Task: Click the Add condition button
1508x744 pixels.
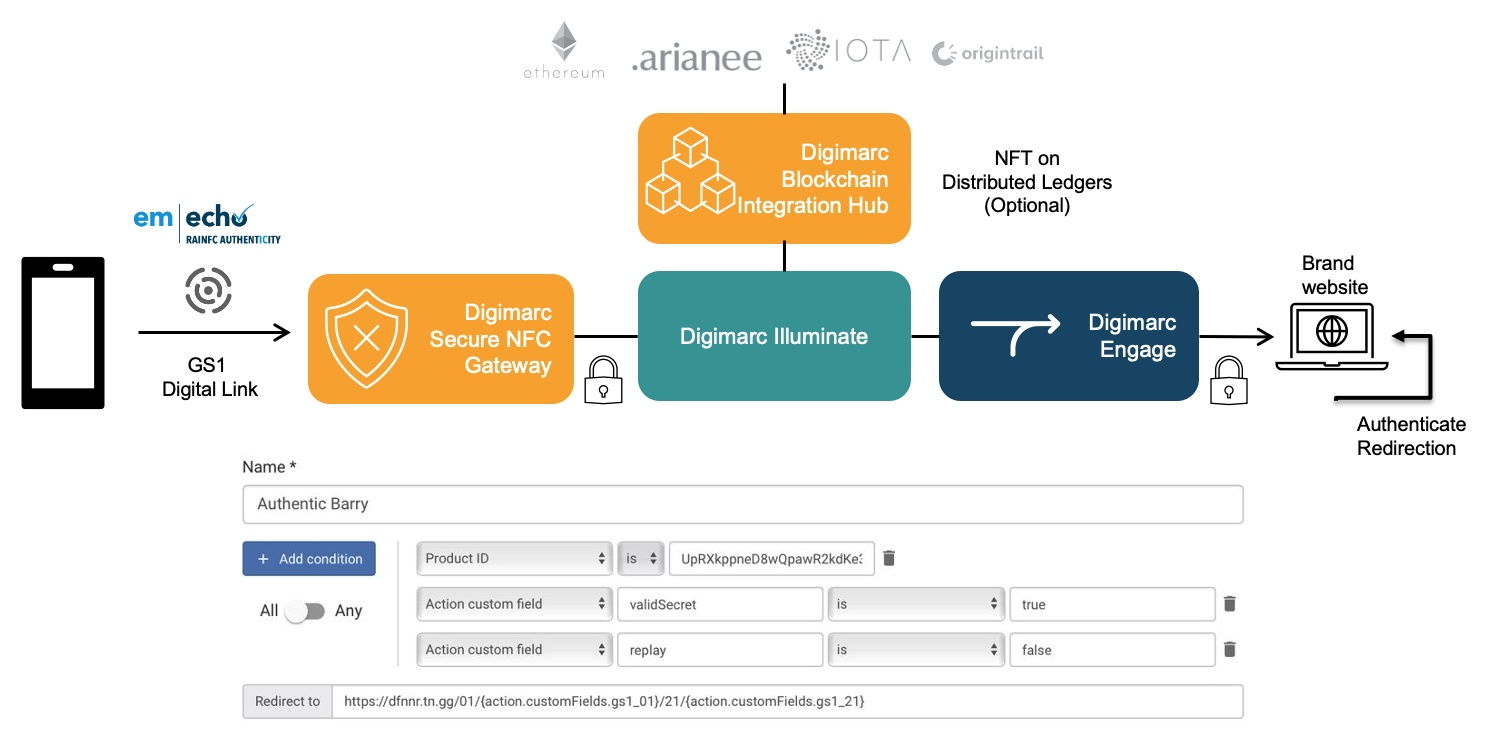Action: [309, 559]
